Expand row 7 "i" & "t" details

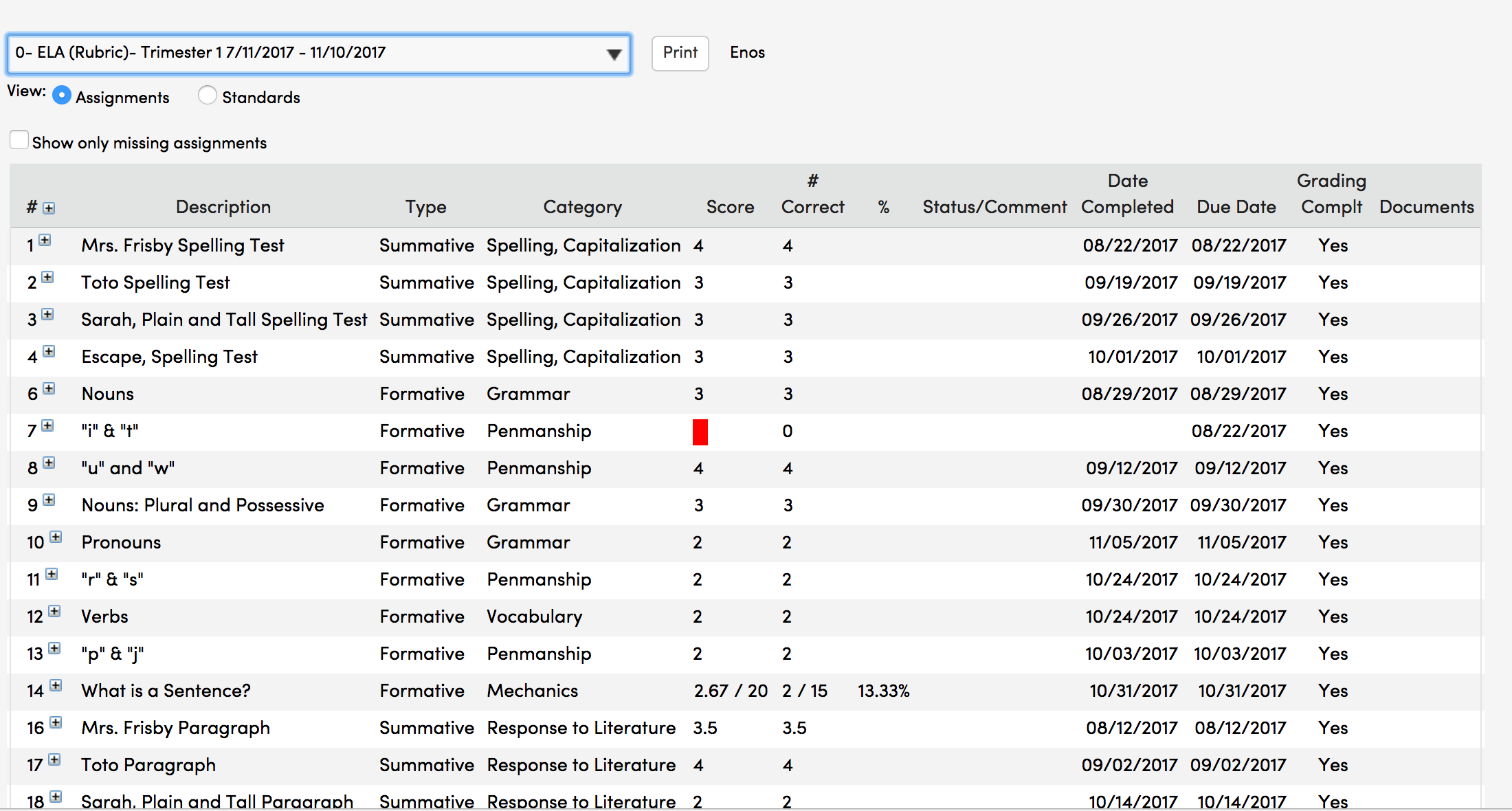pos(47,425)
